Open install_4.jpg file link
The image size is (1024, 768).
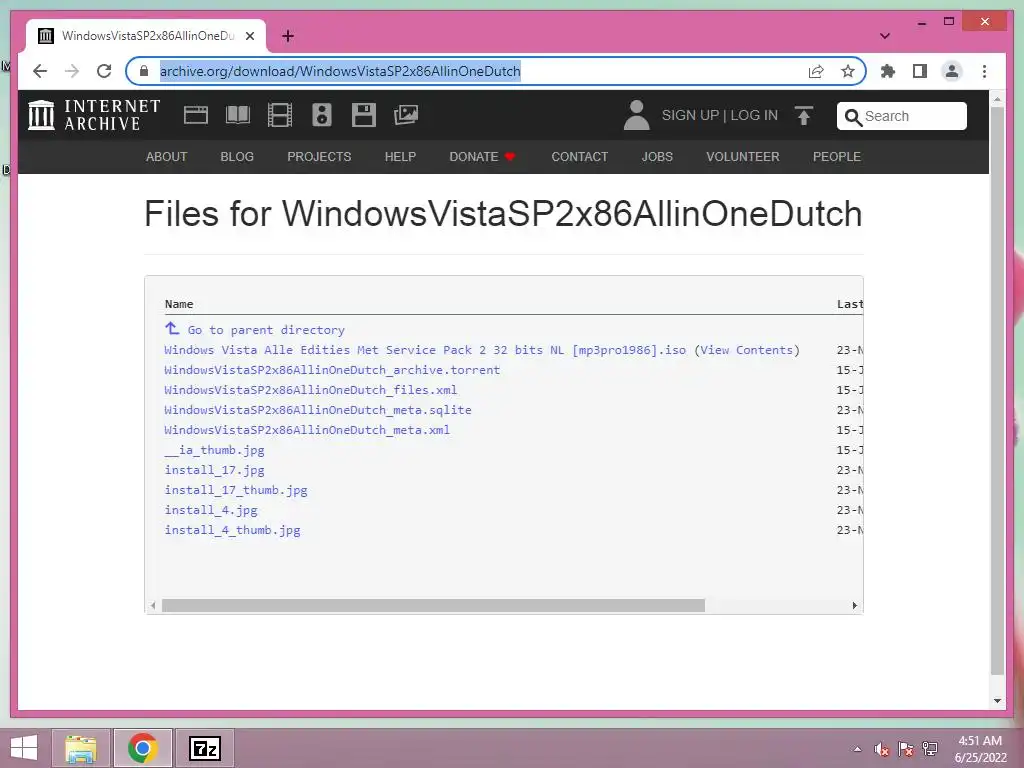click(x=211, y=510)
